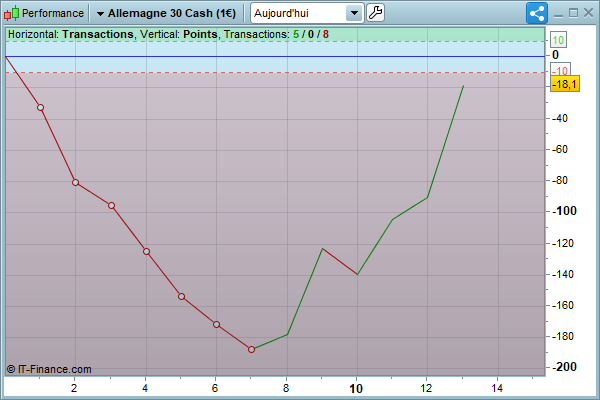Minimize the Performance window
The image size is (600, 400).
click(x=558, y=14)
